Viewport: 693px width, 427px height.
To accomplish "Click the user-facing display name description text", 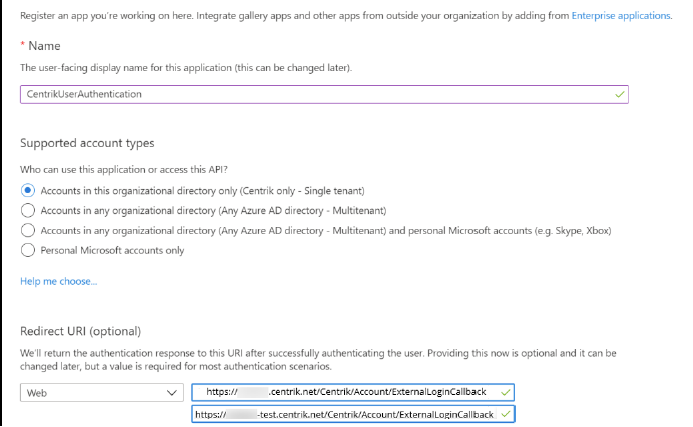I will point(186,67).
